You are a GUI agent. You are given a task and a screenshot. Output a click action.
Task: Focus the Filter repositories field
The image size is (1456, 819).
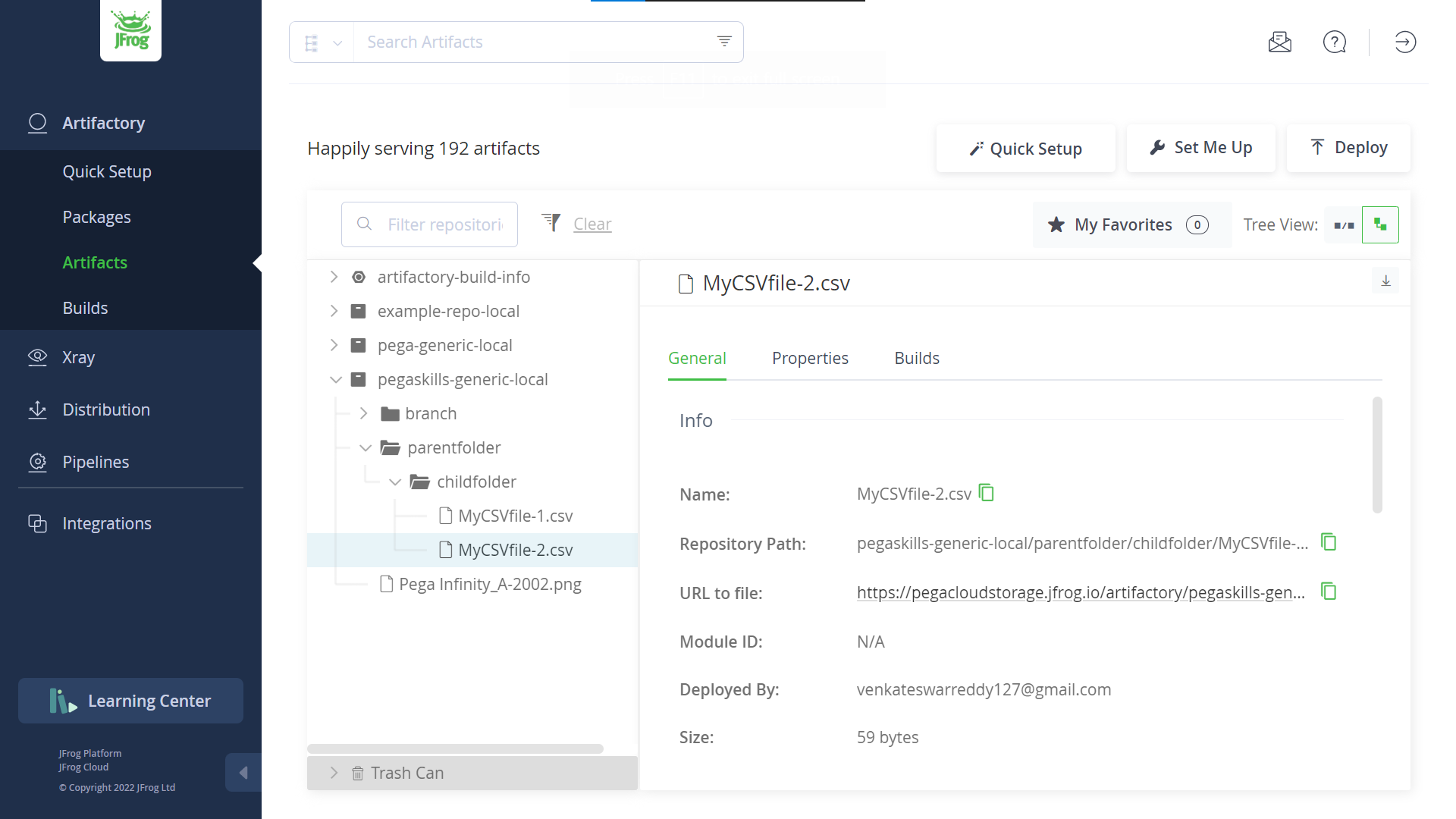[x=429, y=224]
